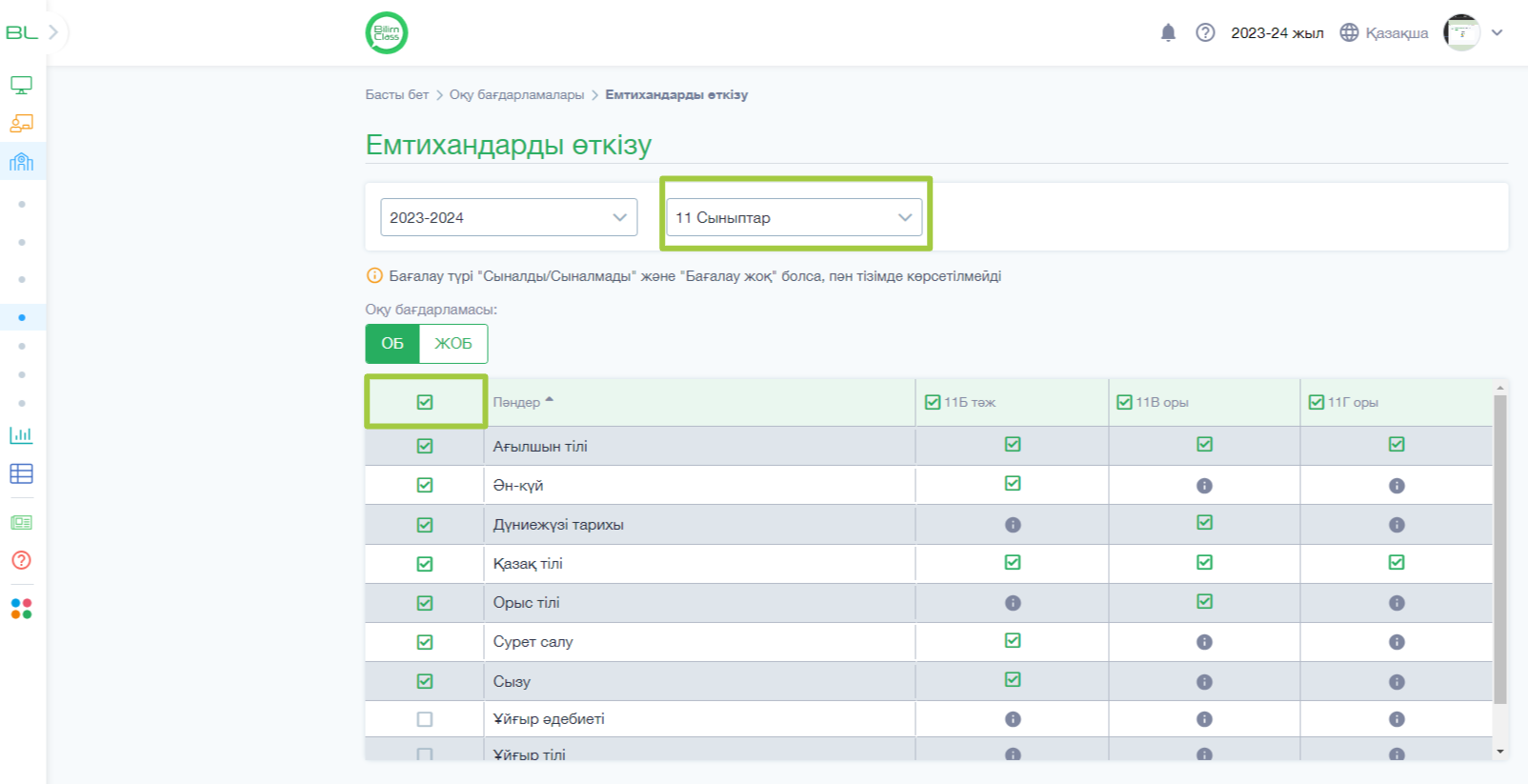Open the red help circle sidebar icon
The image size is (1528, 784).
pyautogui.click(x=21, y=560)
